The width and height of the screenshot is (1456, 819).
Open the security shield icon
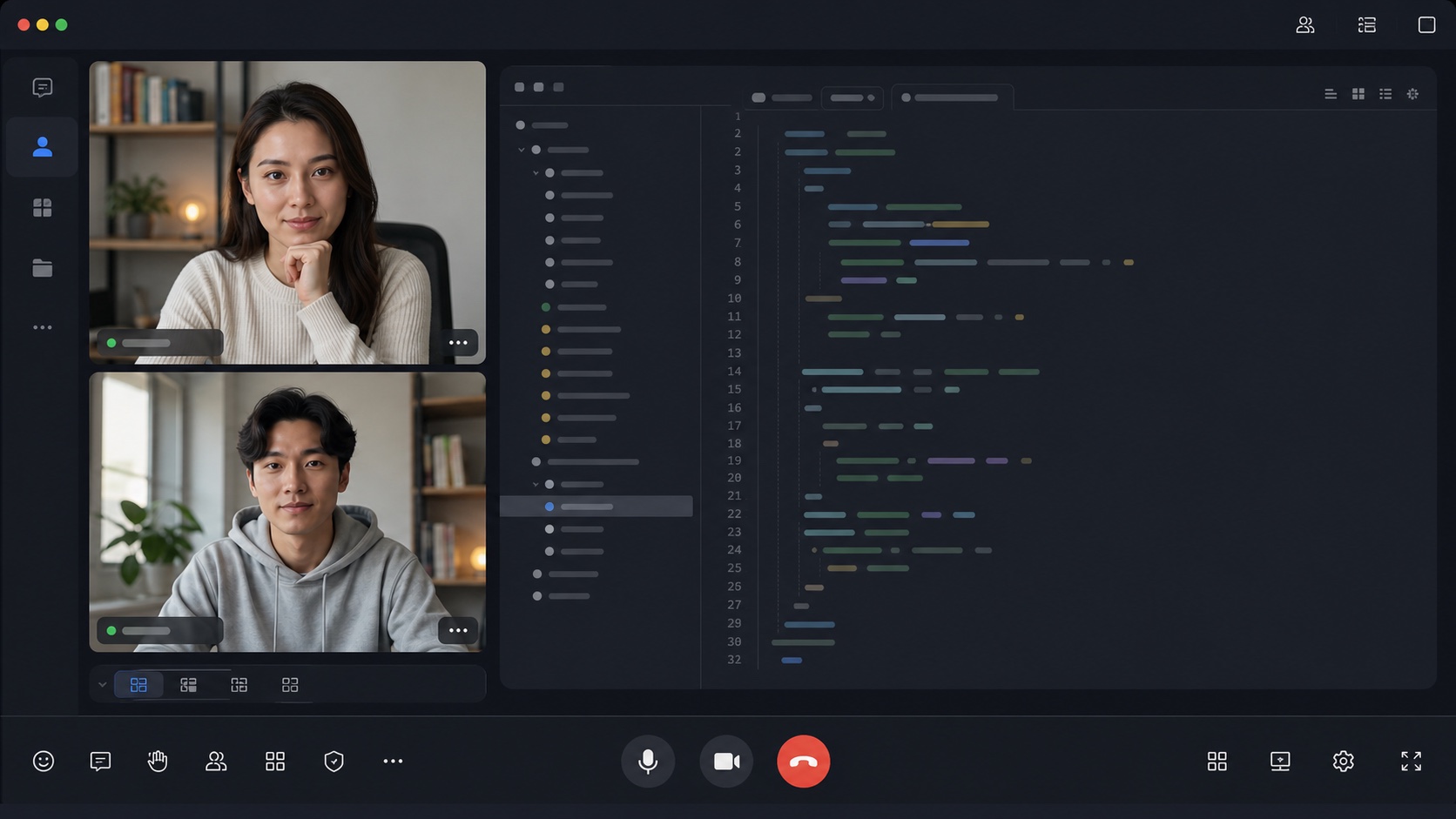334,762
